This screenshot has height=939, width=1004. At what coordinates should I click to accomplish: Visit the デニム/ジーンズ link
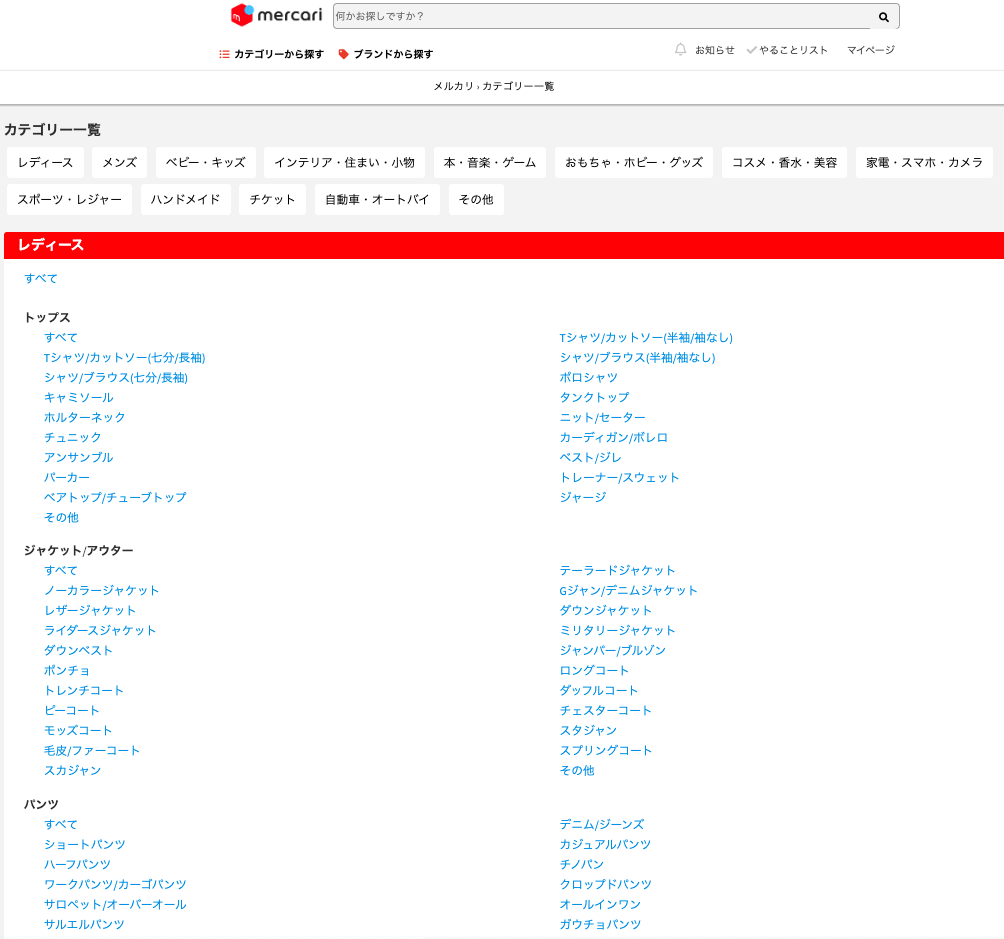[601, 824]
